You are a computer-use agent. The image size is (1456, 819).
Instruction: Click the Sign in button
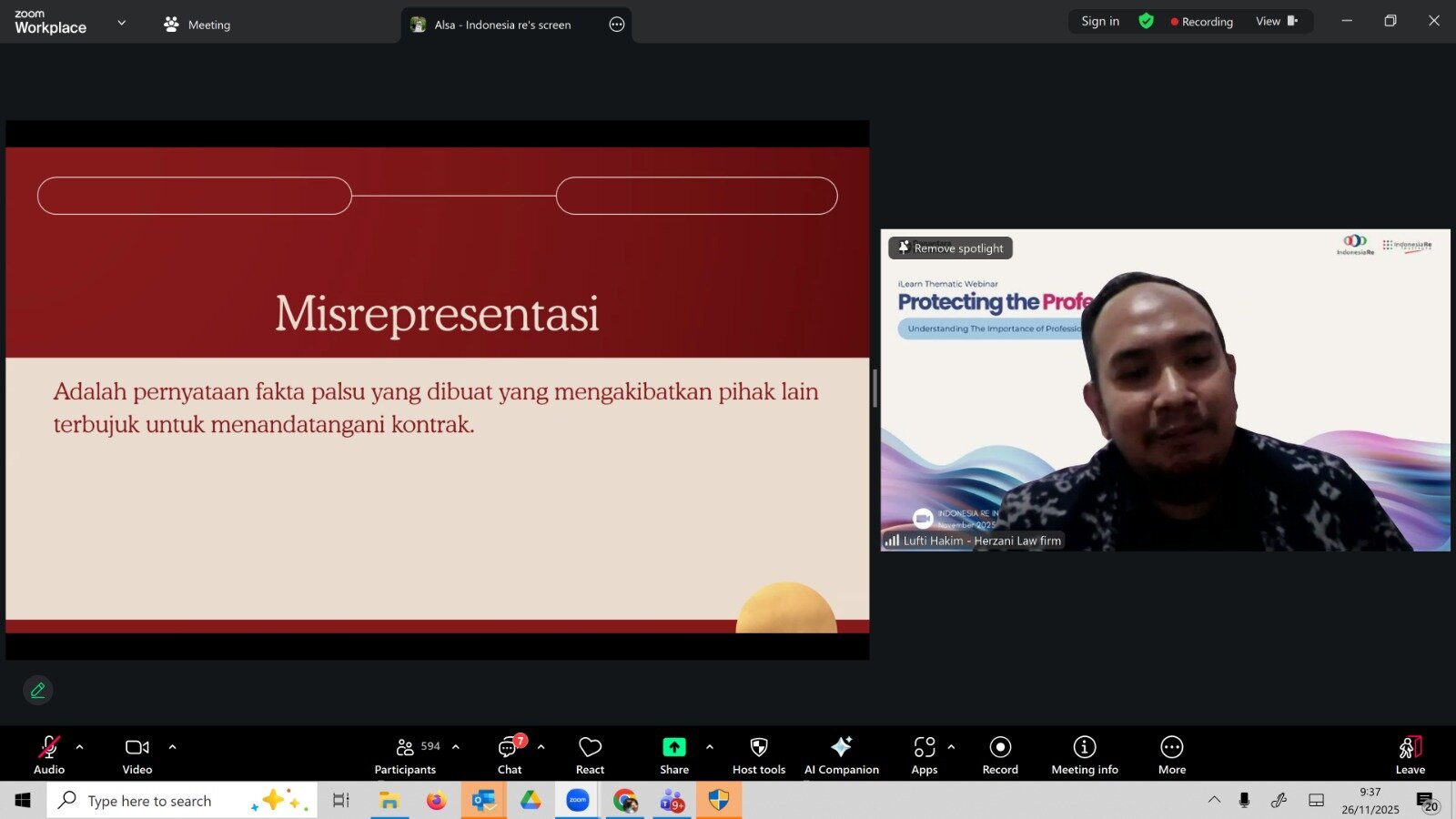(1100, 22)
